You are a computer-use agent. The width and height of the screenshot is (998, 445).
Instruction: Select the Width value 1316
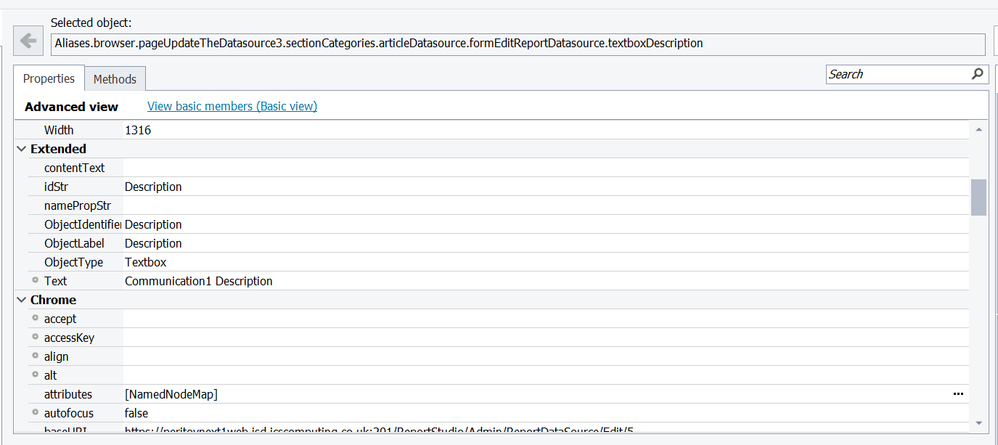138,130
